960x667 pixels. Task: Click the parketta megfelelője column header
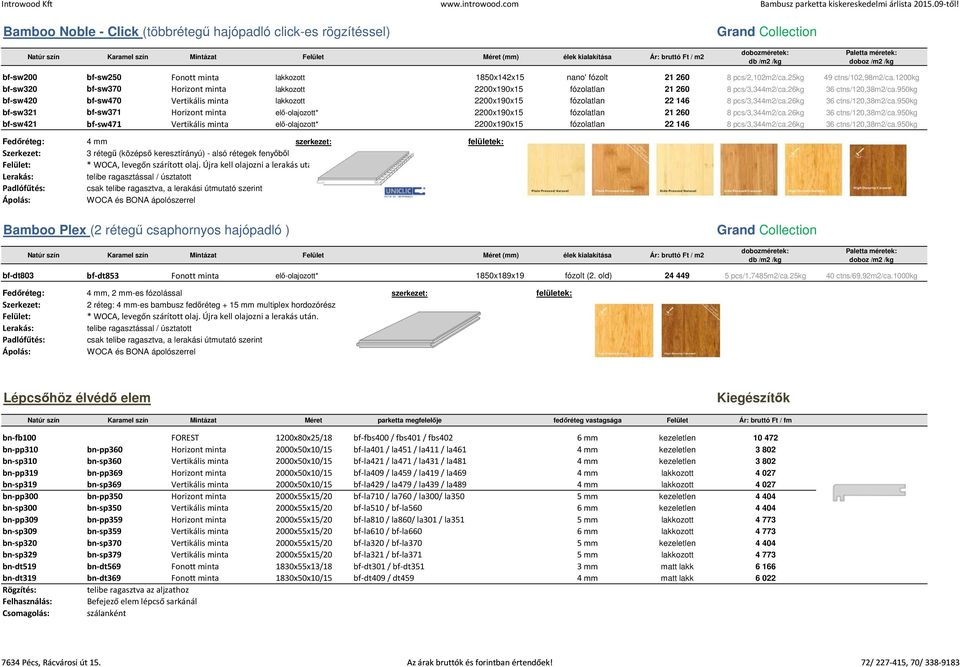[x=410, y=420]
